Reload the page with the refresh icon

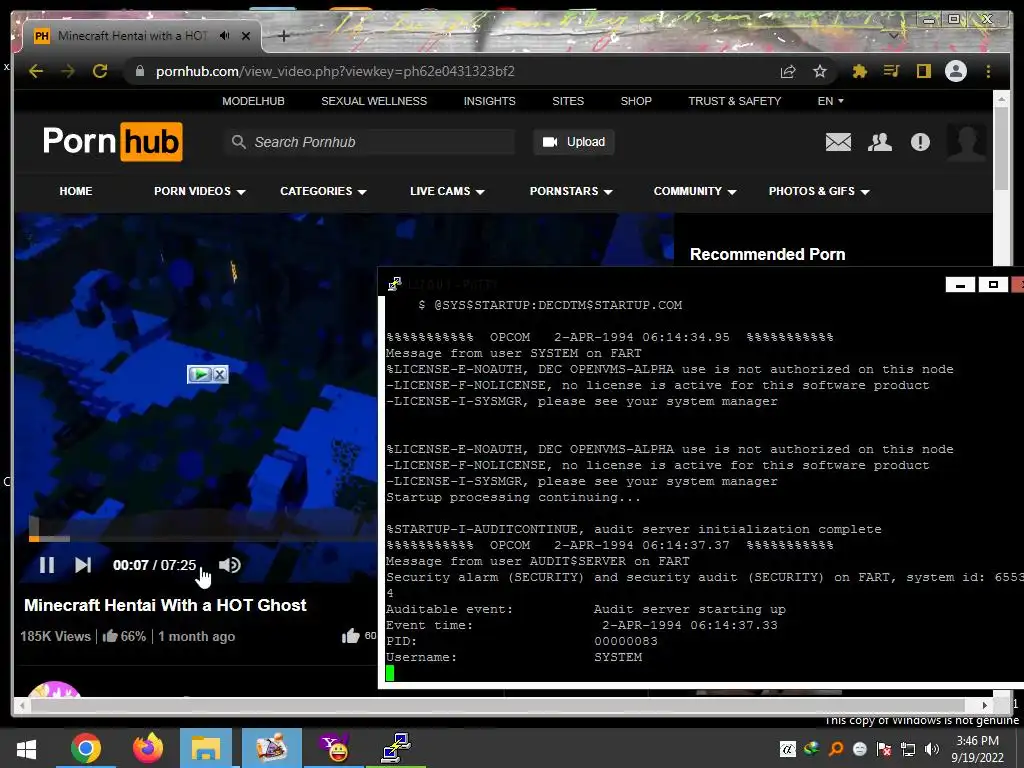pos(100,71)
